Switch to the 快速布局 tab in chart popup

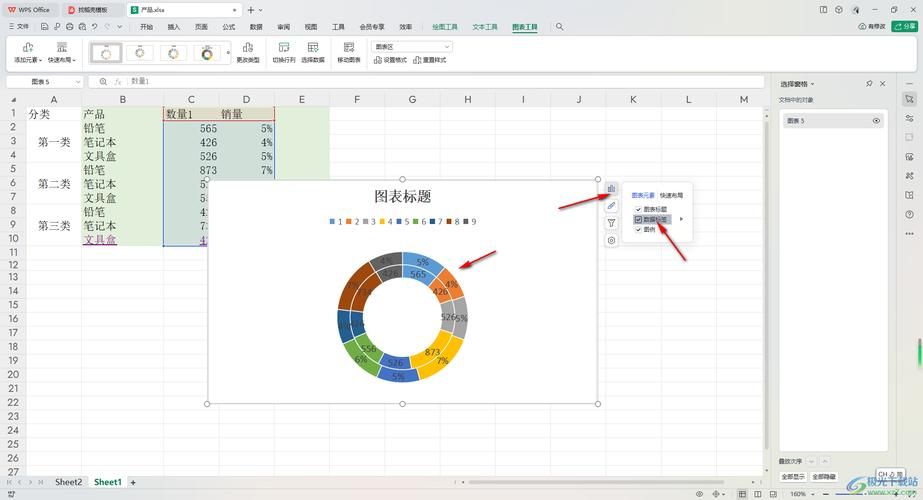tap(671, 195)
